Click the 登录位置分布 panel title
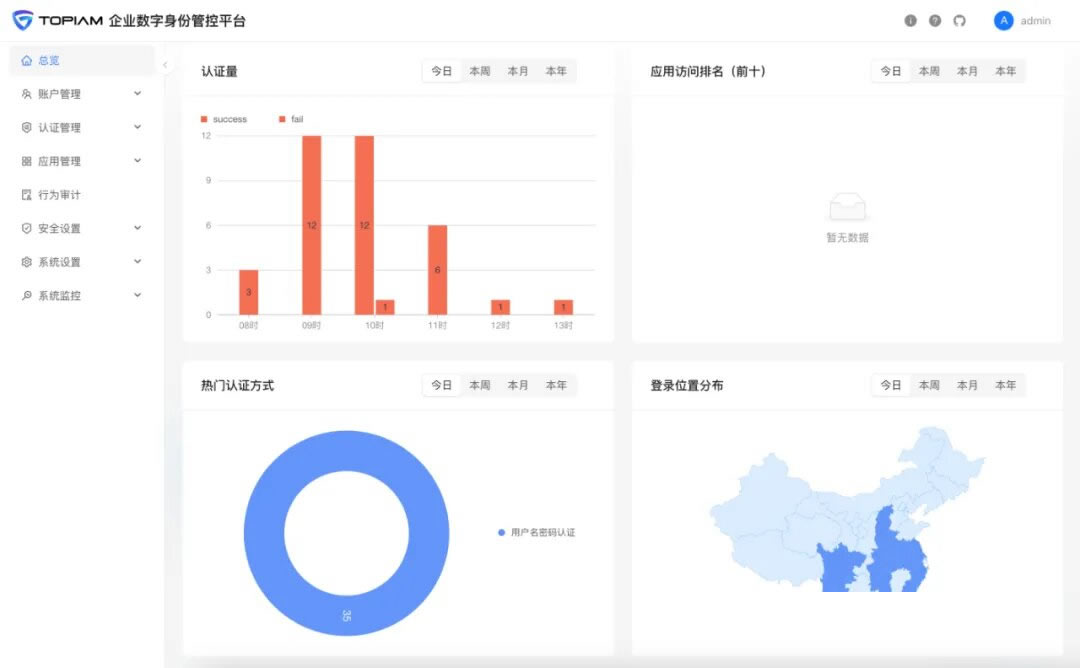 click(687, 385)
